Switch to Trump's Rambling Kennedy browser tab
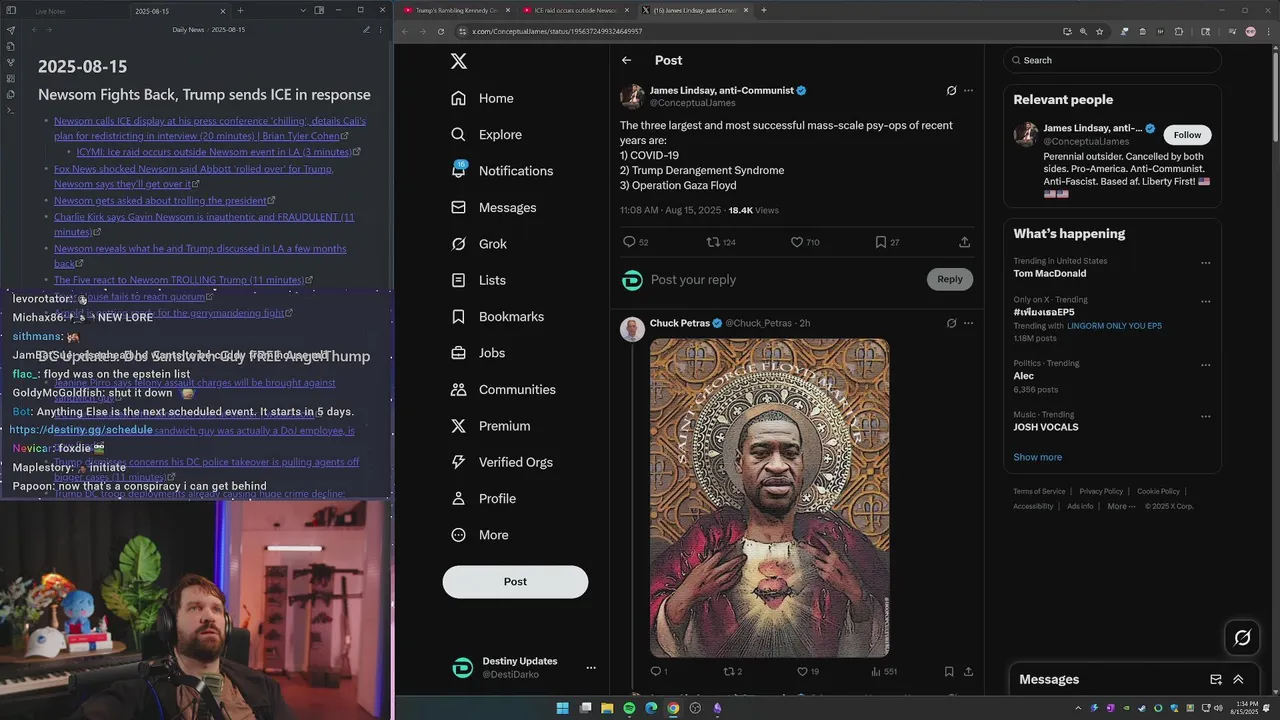Screen dimensions: 1280x720 (457, 10)
